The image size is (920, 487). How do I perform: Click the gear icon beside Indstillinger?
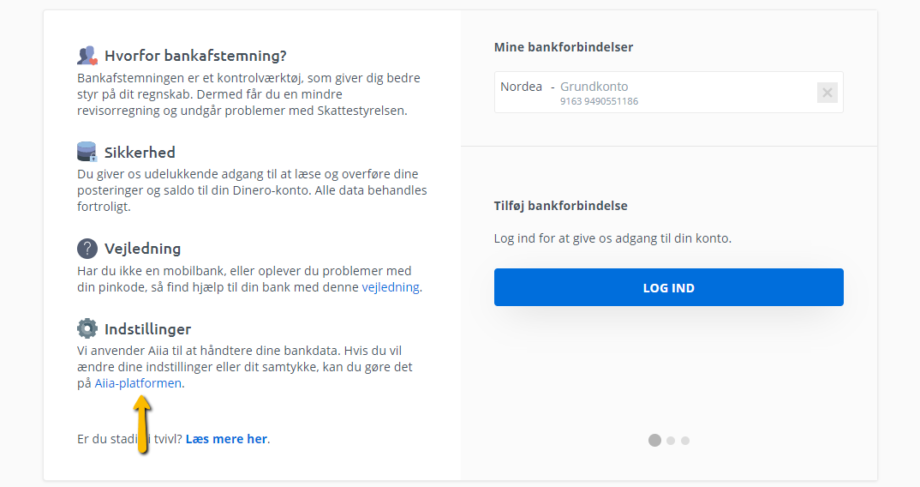pyautogui.click(x=87, y=329)
